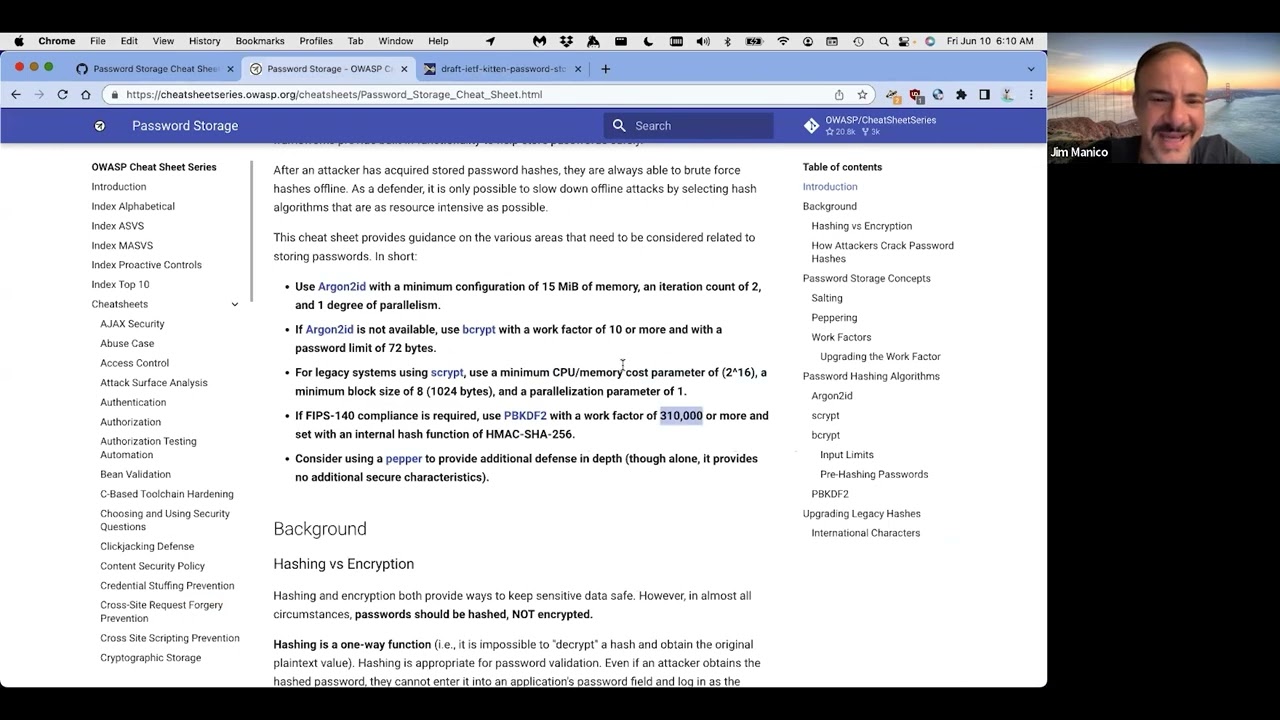Open the Bookmarks menu

pyautogui.click(x=260, y=41)
